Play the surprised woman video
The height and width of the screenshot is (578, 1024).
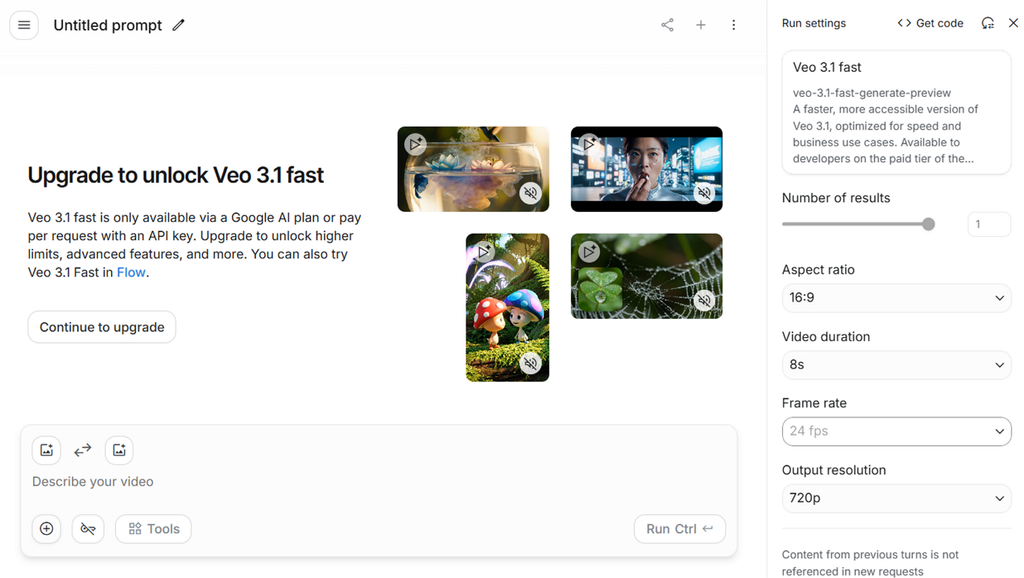pos(588,143)
